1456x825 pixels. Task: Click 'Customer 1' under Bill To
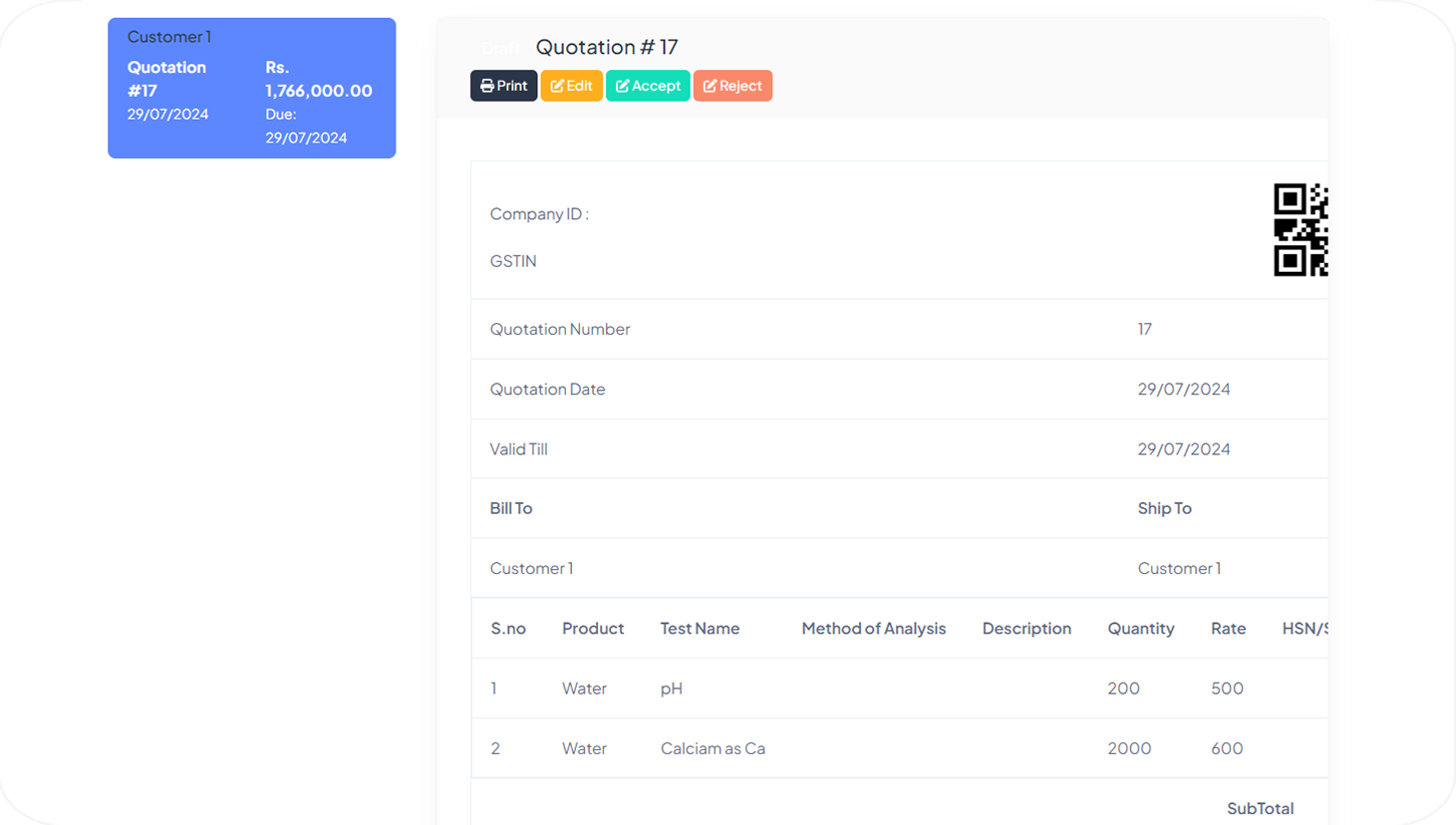tap(531, 568)
